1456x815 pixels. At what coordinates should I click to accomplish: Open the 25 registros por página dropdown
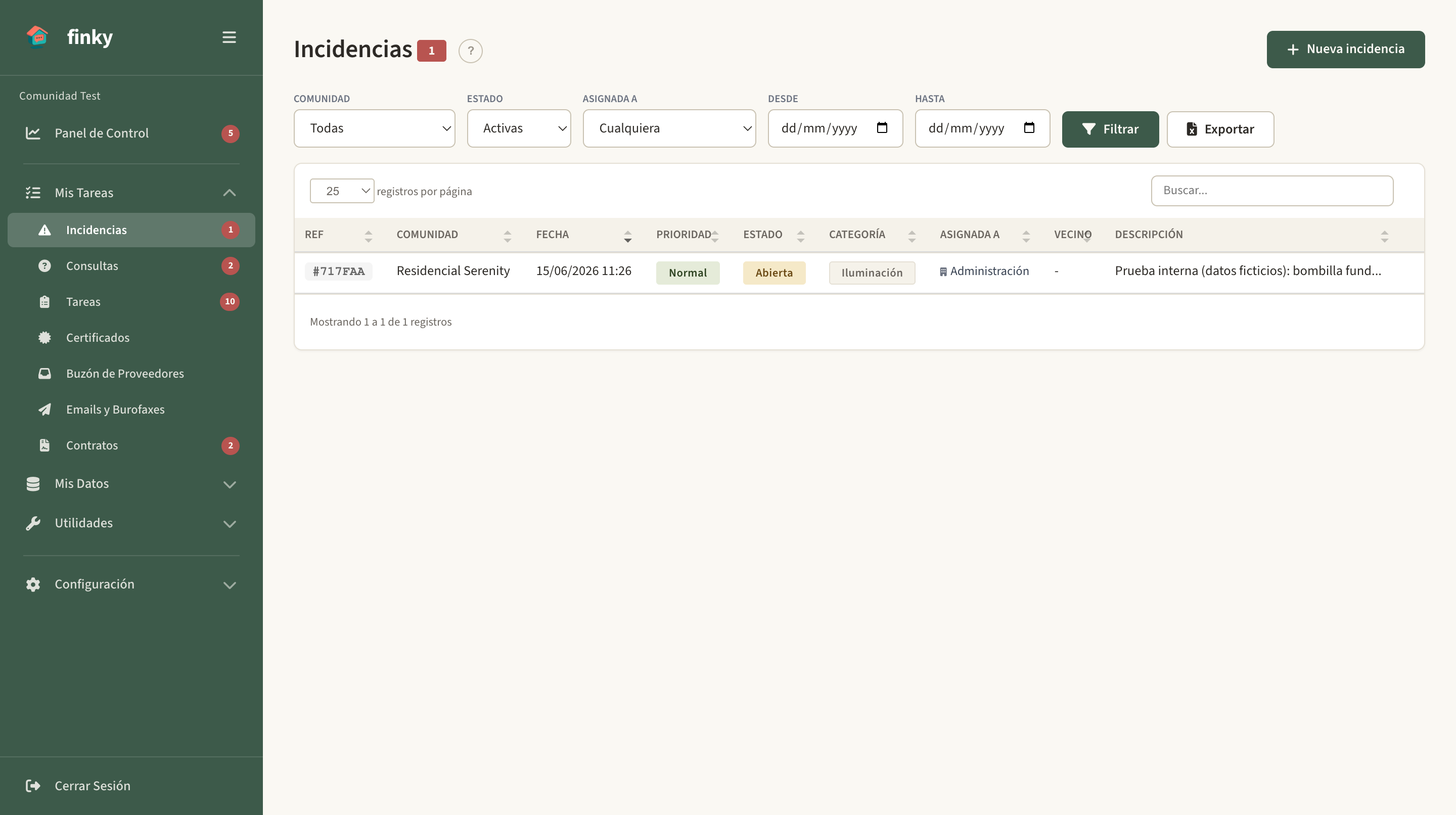tap(342, 191)
